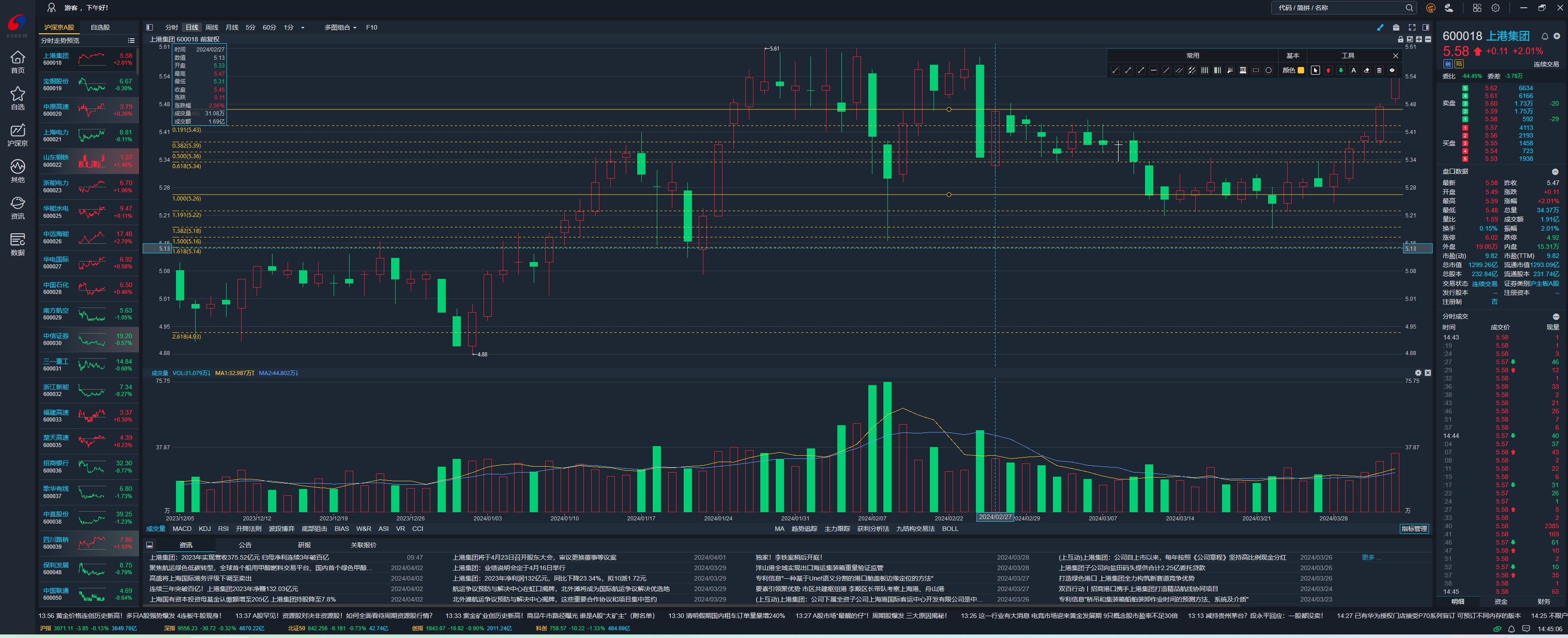Select the arrow line drawing tool
The image size is (1568, 638).
click(1141, 70)
